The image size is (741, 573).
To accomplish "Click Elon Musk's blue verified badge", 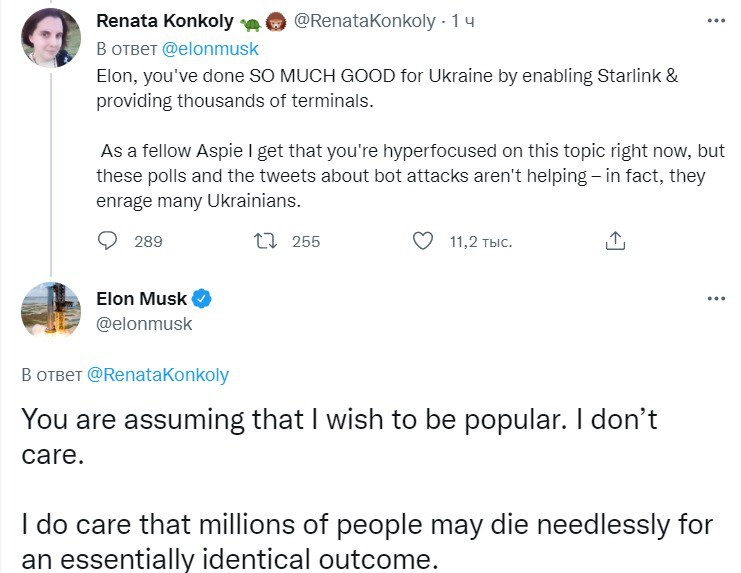I will (x=202, y=298).
